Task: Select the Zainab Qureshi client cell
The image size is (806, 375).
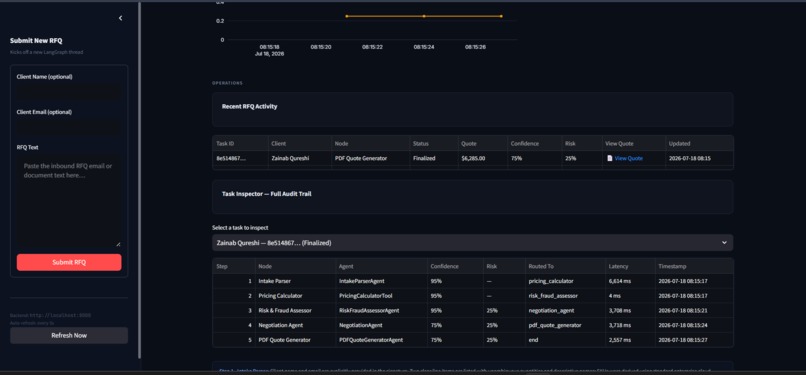Action: click(x=300, y=158)
